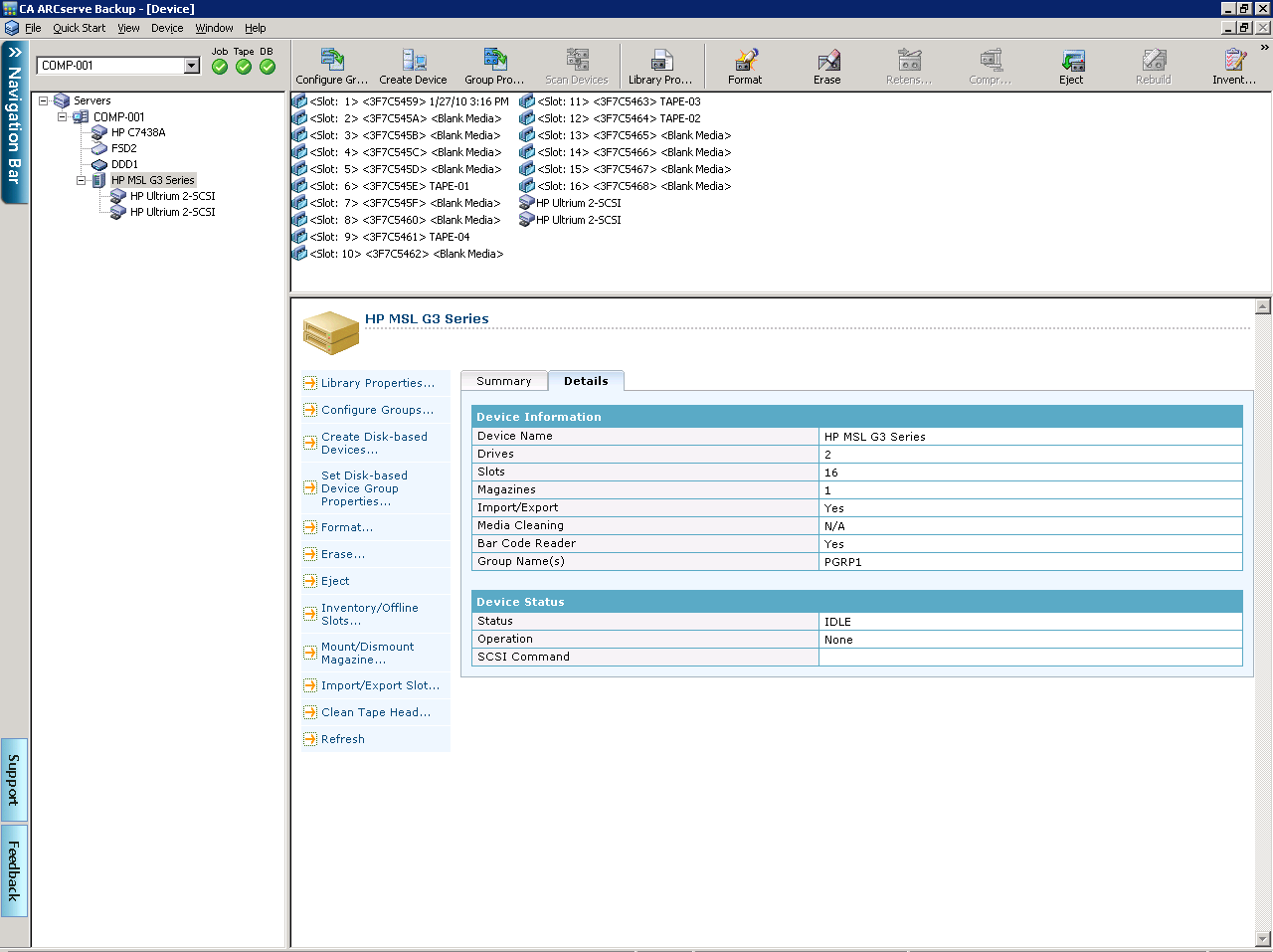Click the Tape status green check indicator
1273x952 pixels.
244,67
